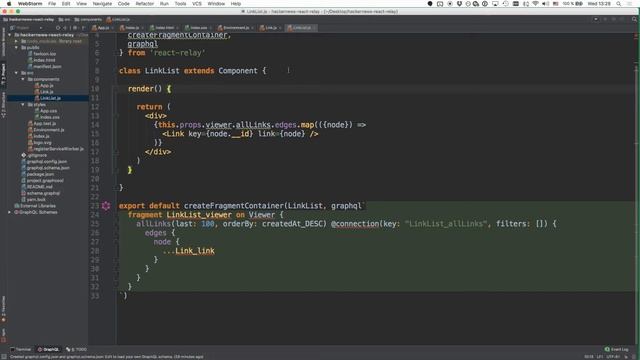Image resolution: width=640 pixels, height=360 pixels.
Task: Open the VCS menu
Action: (x=197, y=4)
